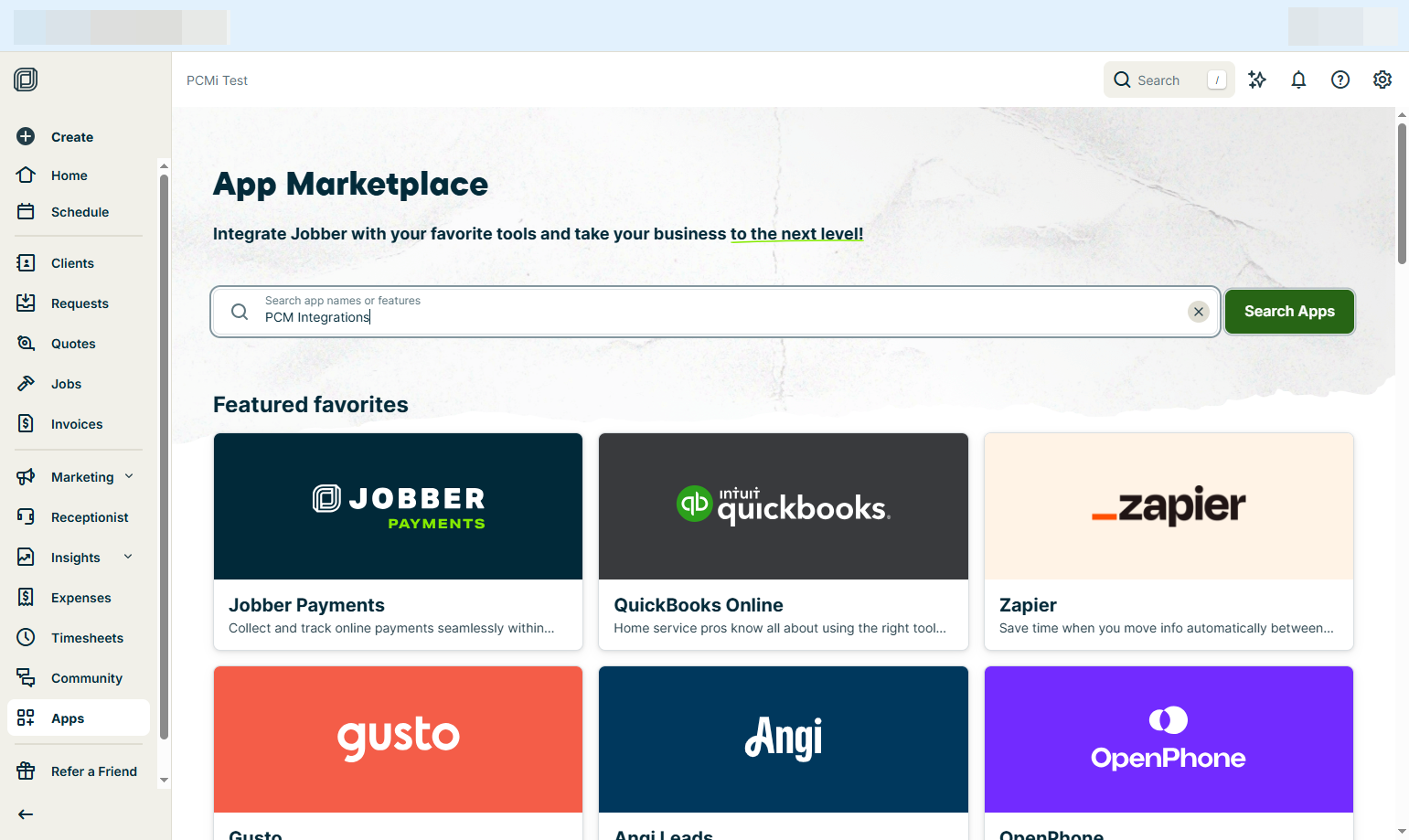Open the Expenses section

(x=78, y=598)
